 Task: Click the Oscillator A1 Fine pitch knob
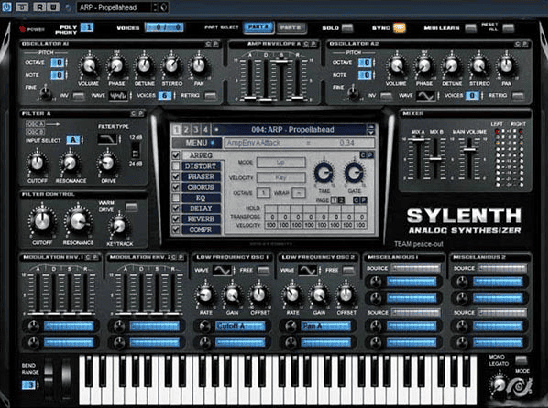(x=45, y=93)
